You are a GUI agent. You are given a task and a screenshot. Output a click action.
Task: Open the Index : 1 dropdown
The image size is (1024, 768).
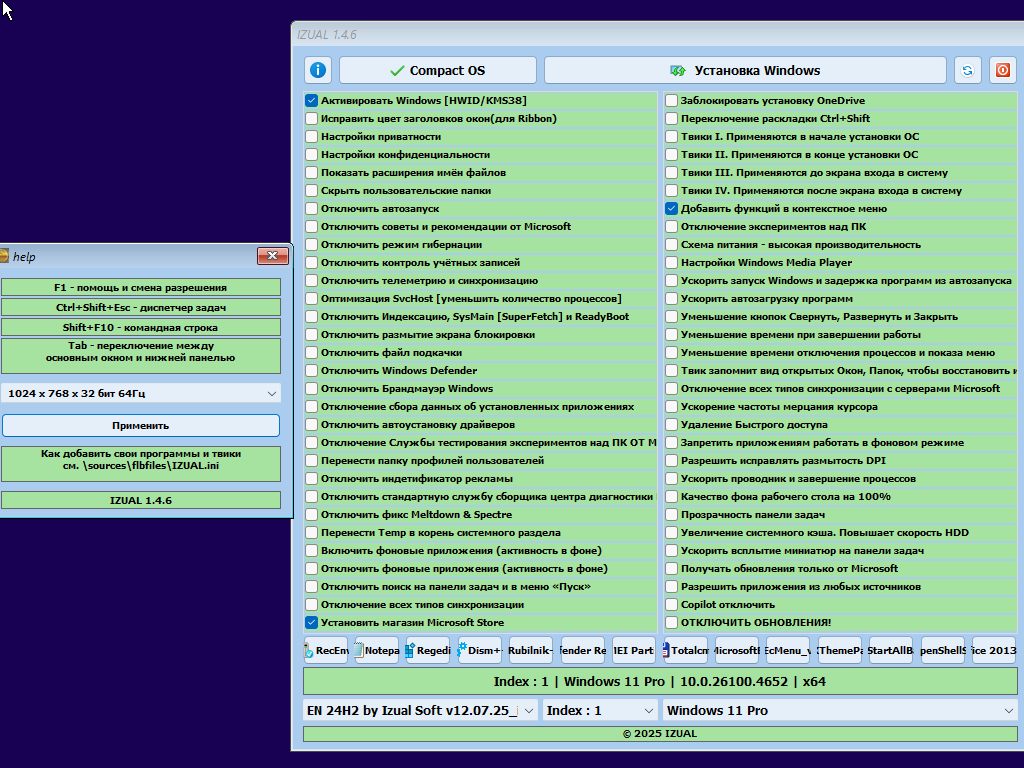[600, 710]
